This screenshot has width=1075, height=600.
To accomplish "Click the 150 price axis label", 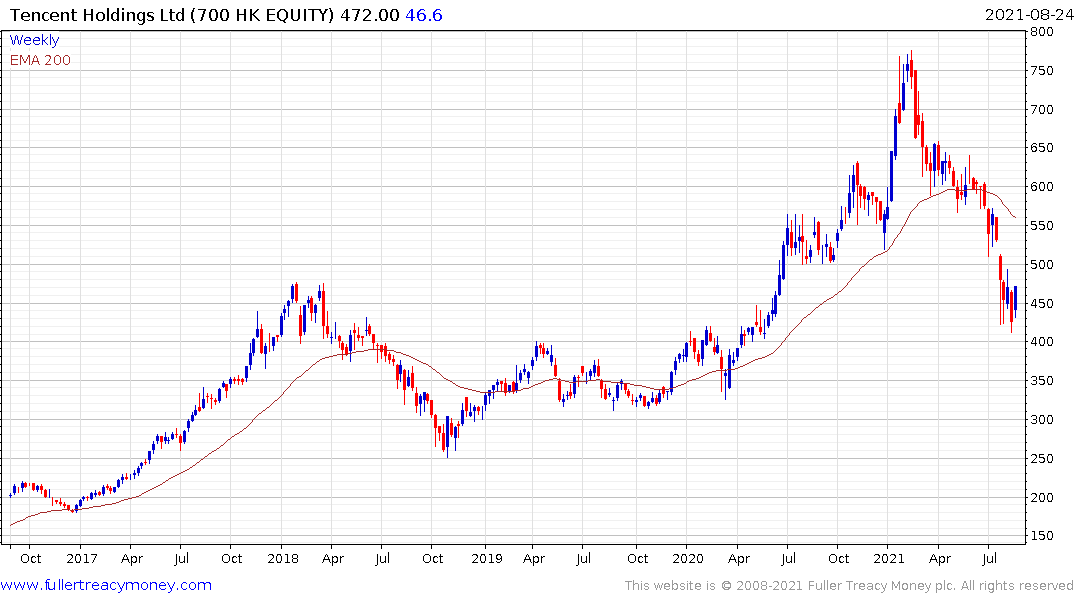I will click(x=1041, y=536).
